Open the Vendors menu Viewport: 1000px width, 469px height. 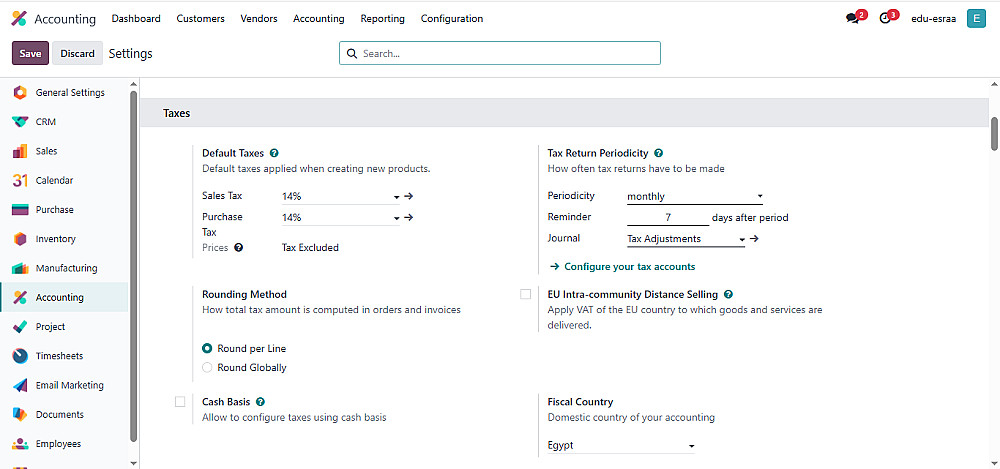[x=259, y=19]
